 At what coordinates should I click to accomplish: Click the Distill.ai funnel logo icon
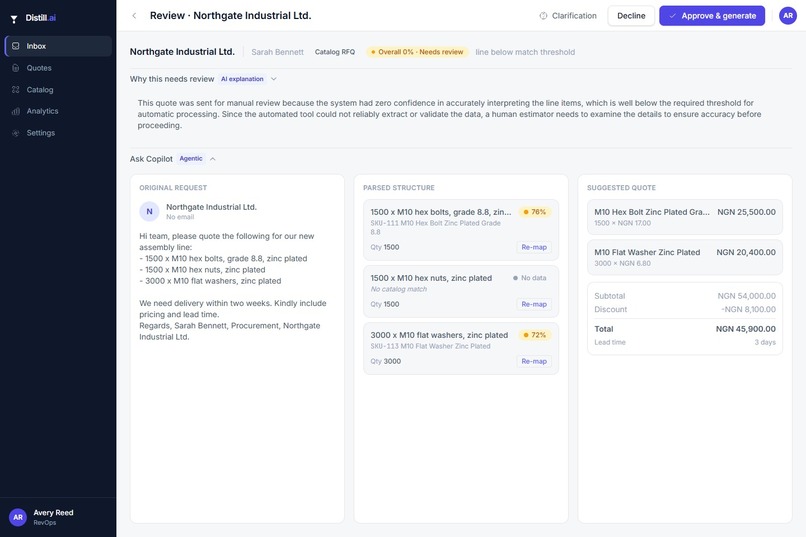[x=14, y=19]
